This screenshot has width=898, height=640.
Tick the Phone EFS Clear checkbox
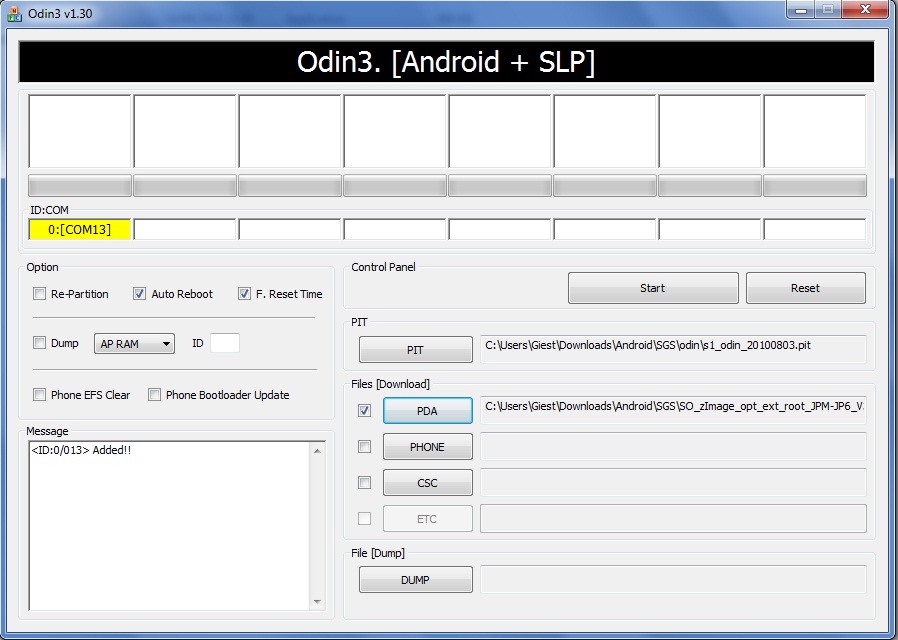point(40,395)
